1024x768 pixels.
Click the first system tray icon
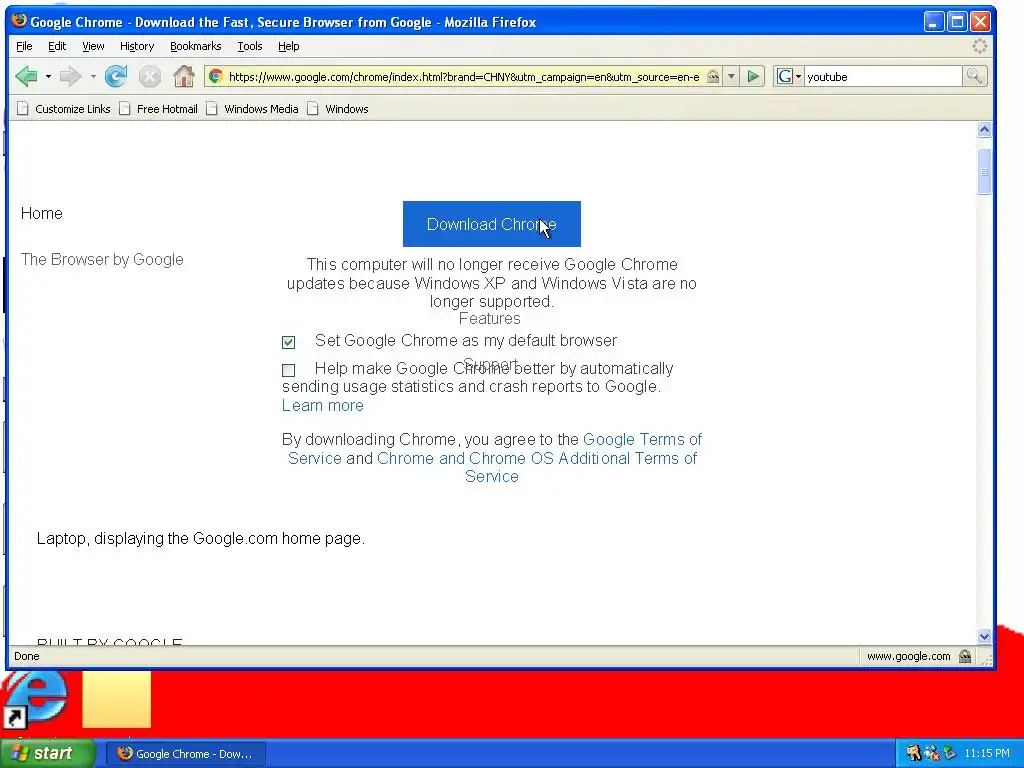pyautogui.click(x=912, y=754)
